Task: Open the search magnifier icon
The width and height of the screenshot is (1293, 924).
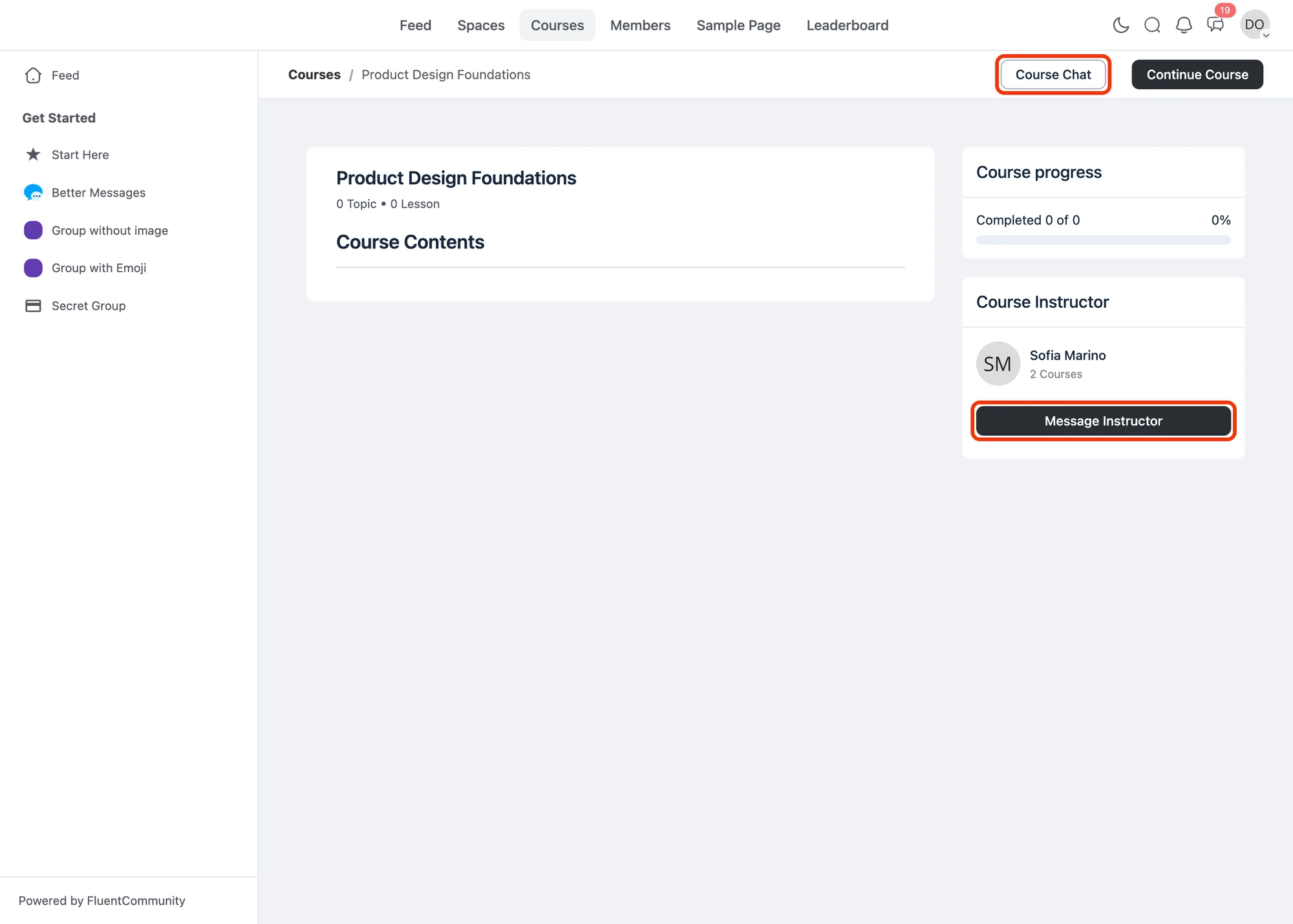Action: pos(1152,25)
